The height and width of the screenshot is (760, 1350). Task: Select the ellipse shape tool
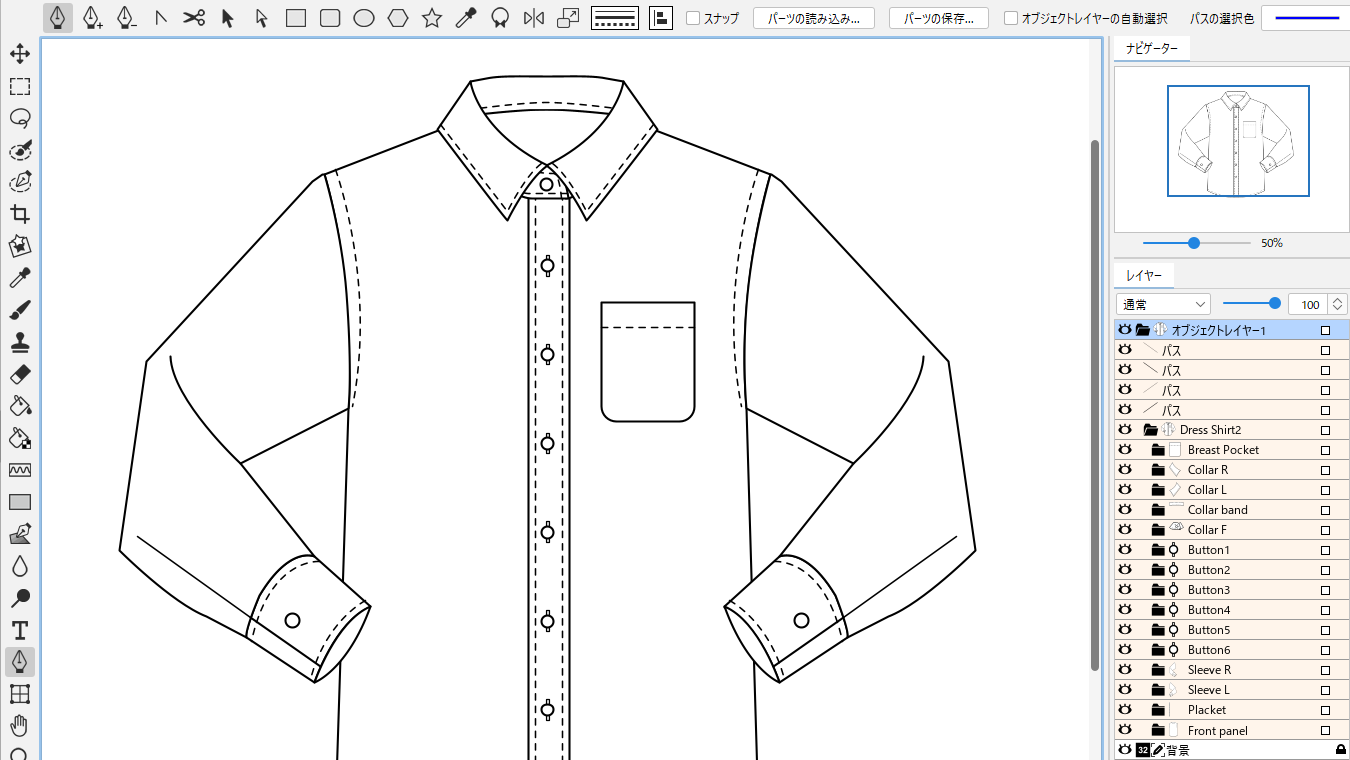click(364, 18)
